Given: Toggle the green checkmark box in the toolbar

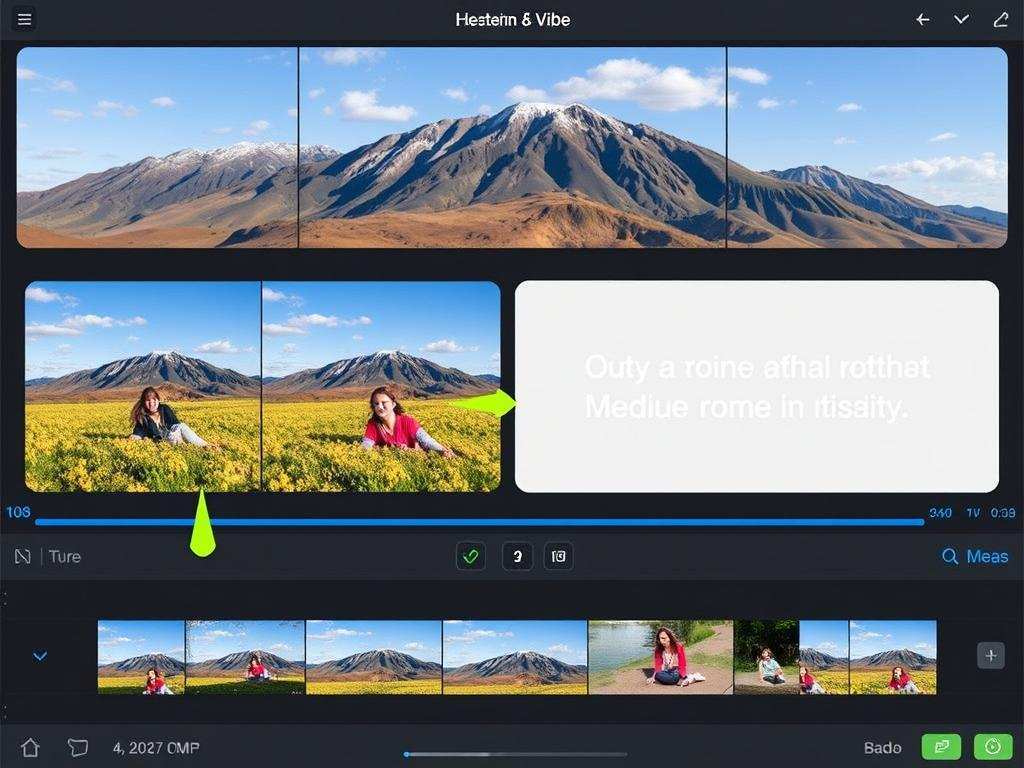Looking at the screenshot, I should pos(471,557).
